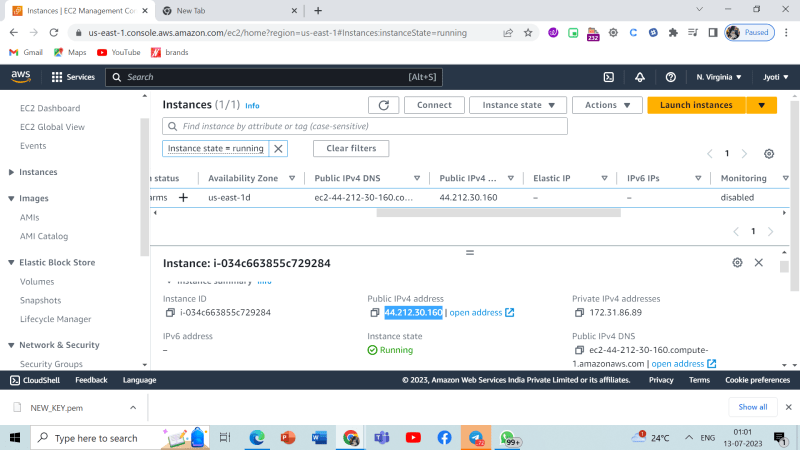Open the help question mark menu

(670, 77)
